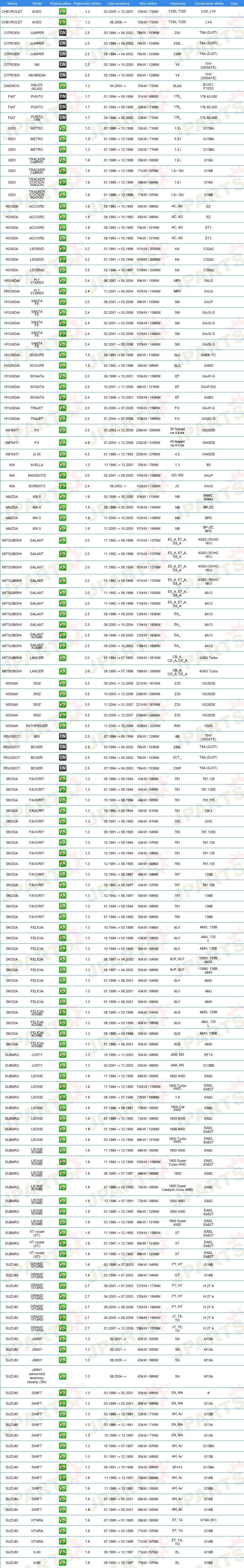Click the SF413 body cell

(177, 1467)
